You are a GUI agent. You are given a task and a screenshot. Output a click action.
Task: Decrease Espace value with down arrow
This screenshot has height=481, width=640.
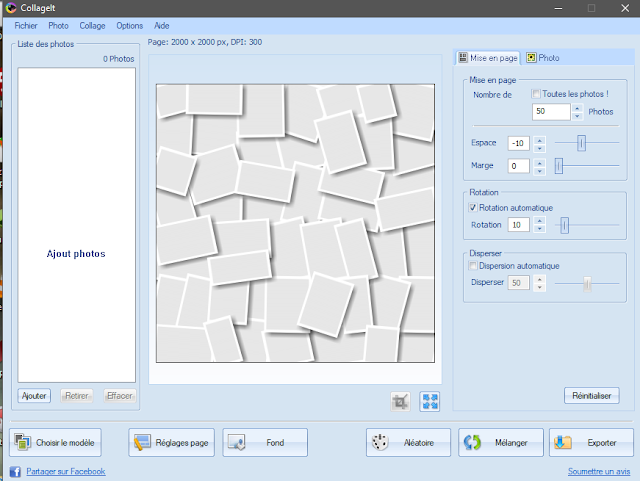[540, 147]
